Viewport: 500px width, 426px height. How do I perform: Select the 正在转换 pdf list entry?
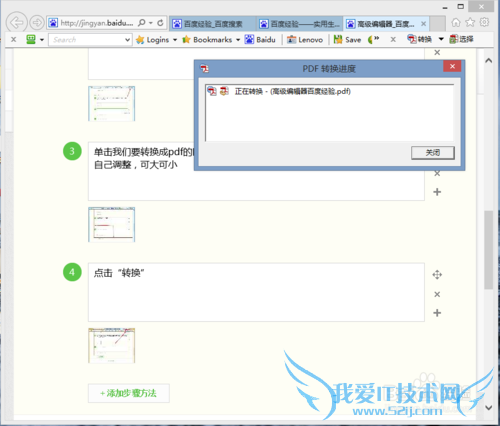279,91
